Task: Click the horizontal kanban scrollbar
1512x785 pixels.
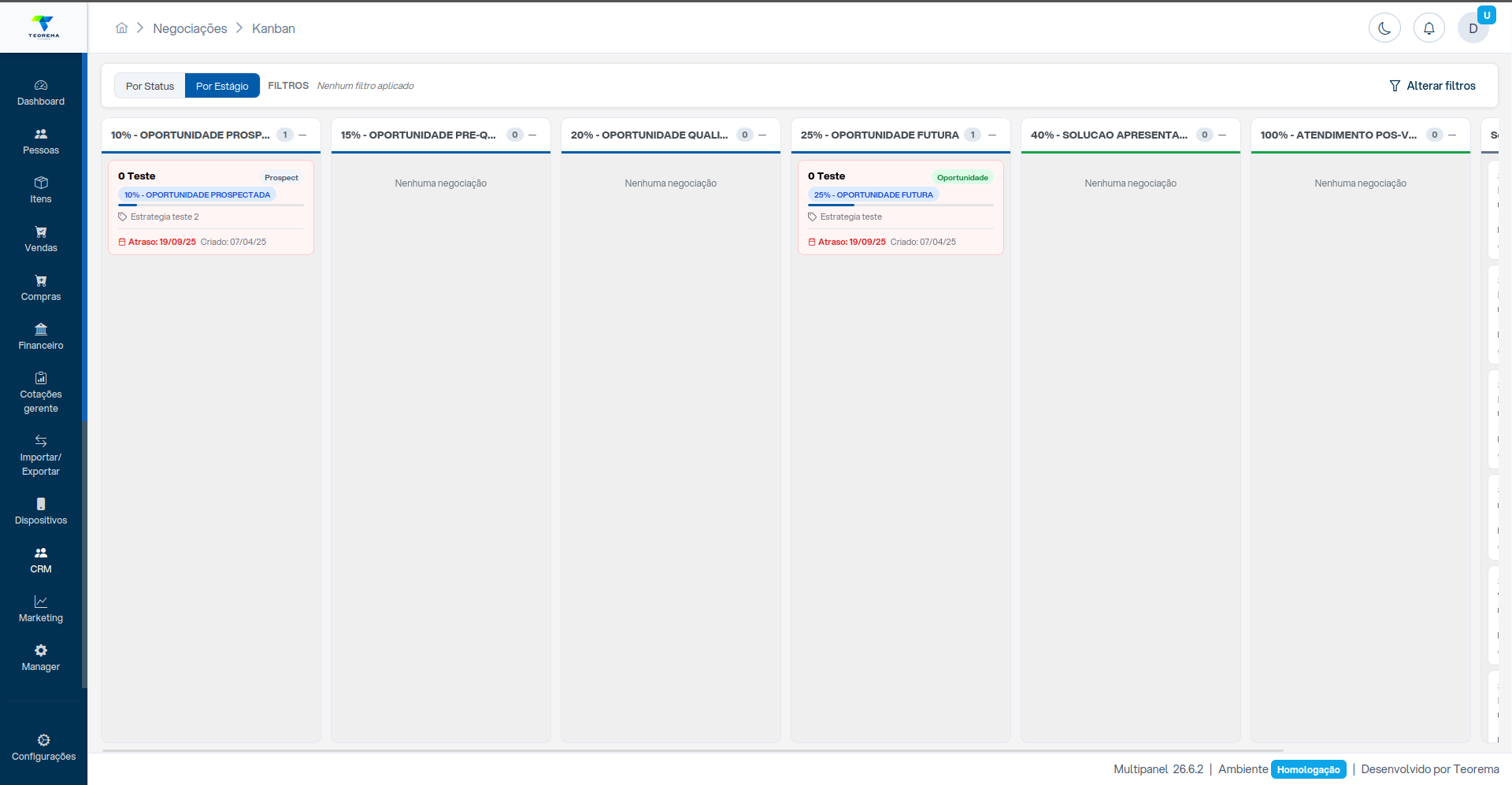Action: click(x=693, y=751)
